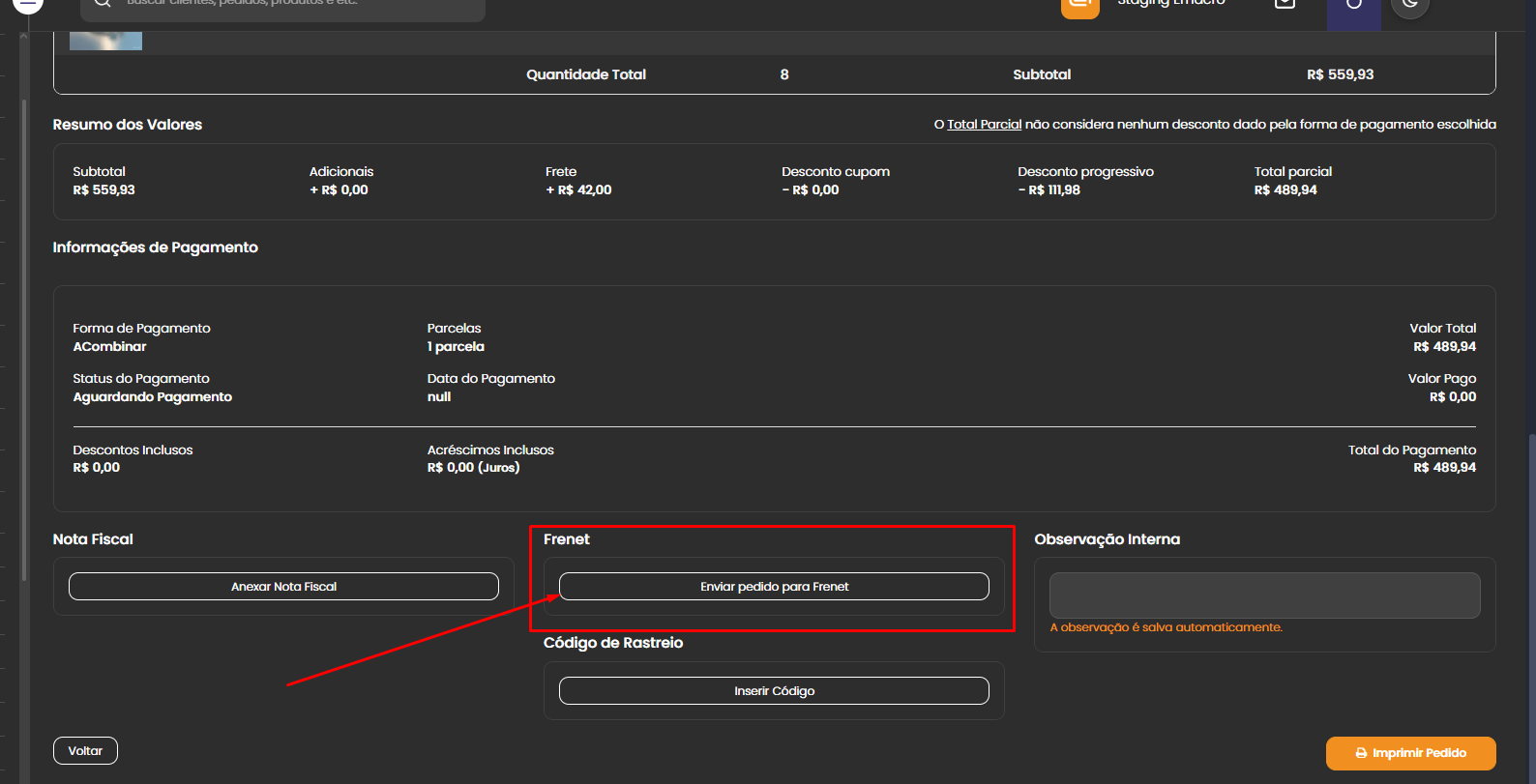Send order via Enviar pedido para Frenet
Image resolution: width=1536 pixels, height=784 pixels.
(774, 587)
